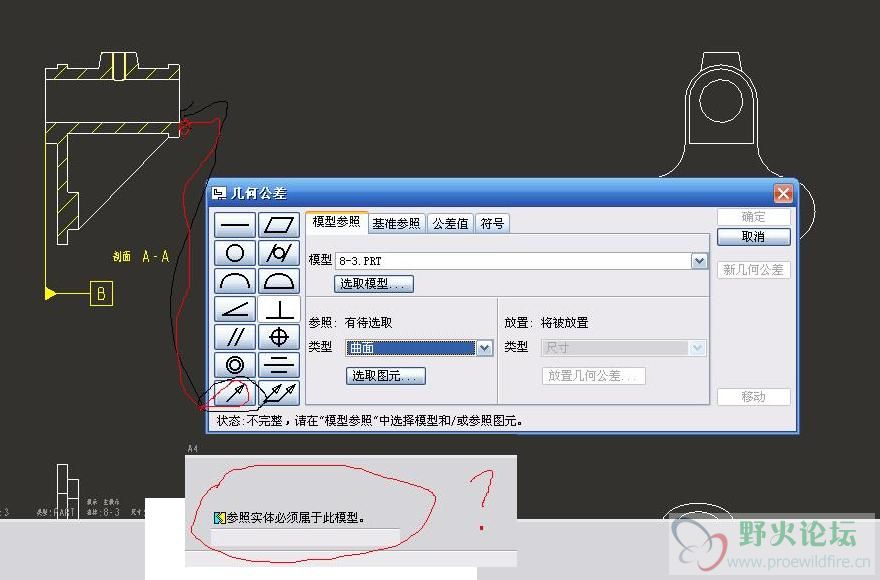Open the disabled 尺寸 placement type dropdown
Viewport: 880px width, 580px height.
pyautogui.click(x=697, y=348)
